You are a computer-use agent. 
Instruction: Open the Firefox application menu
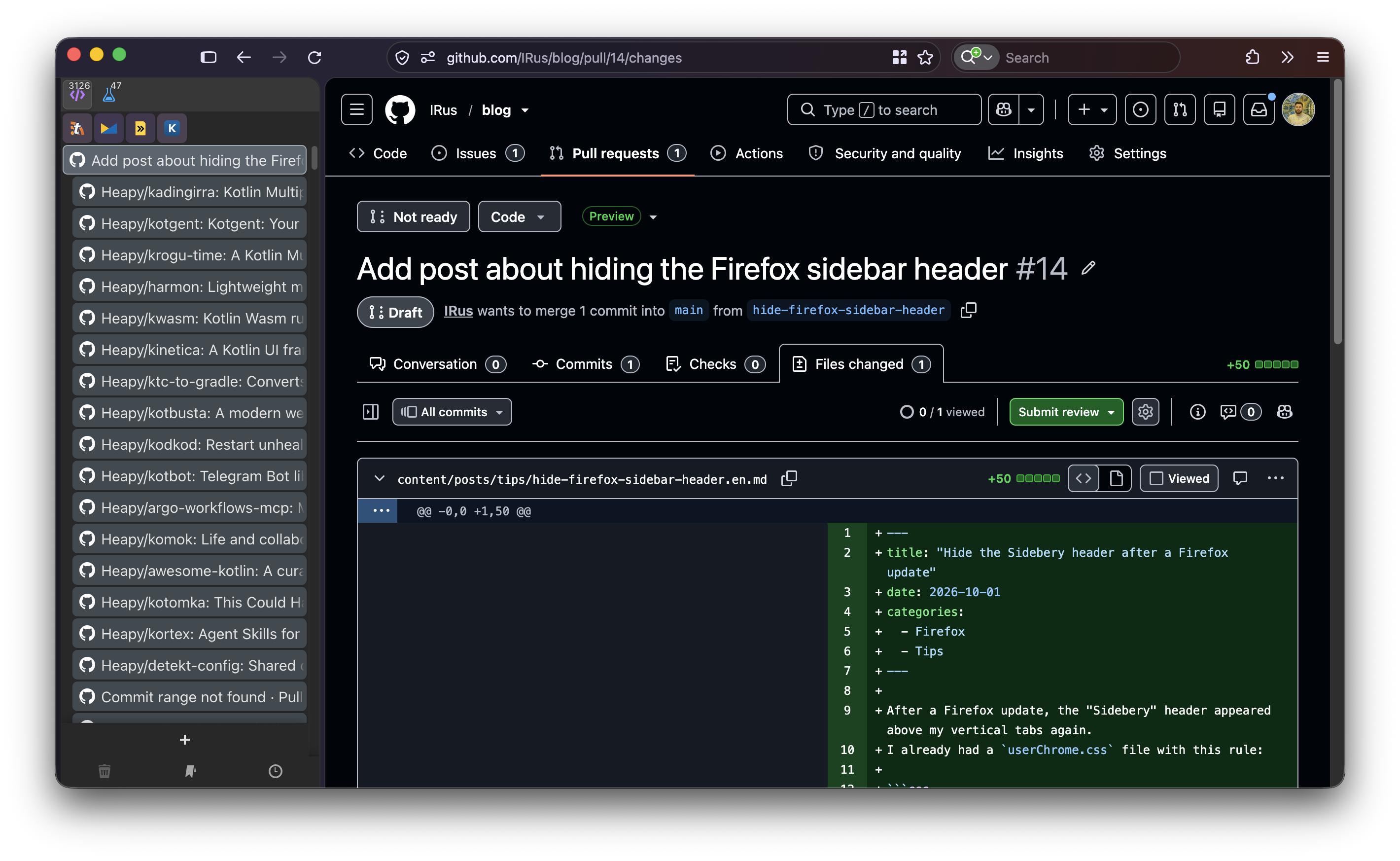1323,58
